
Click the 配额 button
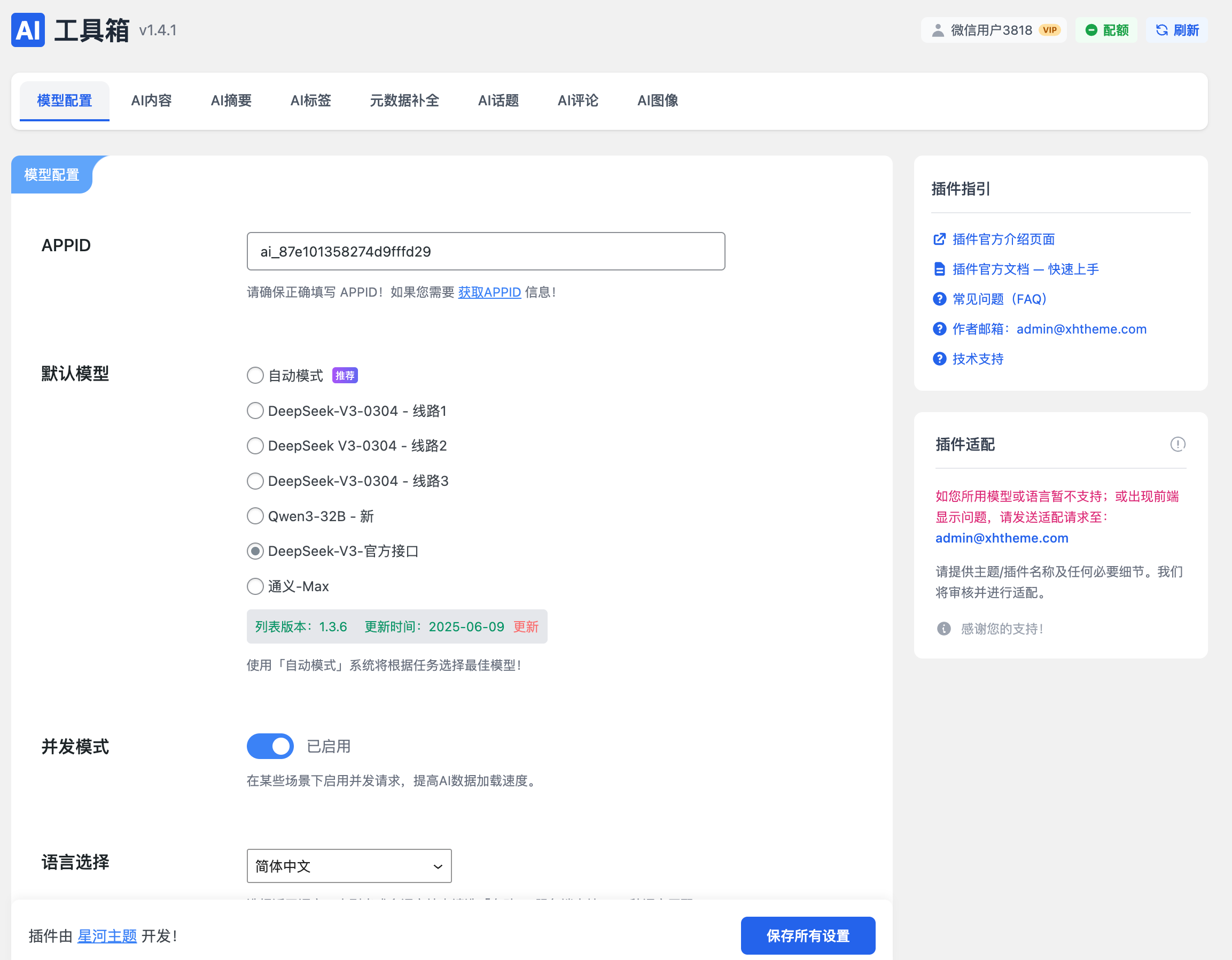click(1107, 30)
